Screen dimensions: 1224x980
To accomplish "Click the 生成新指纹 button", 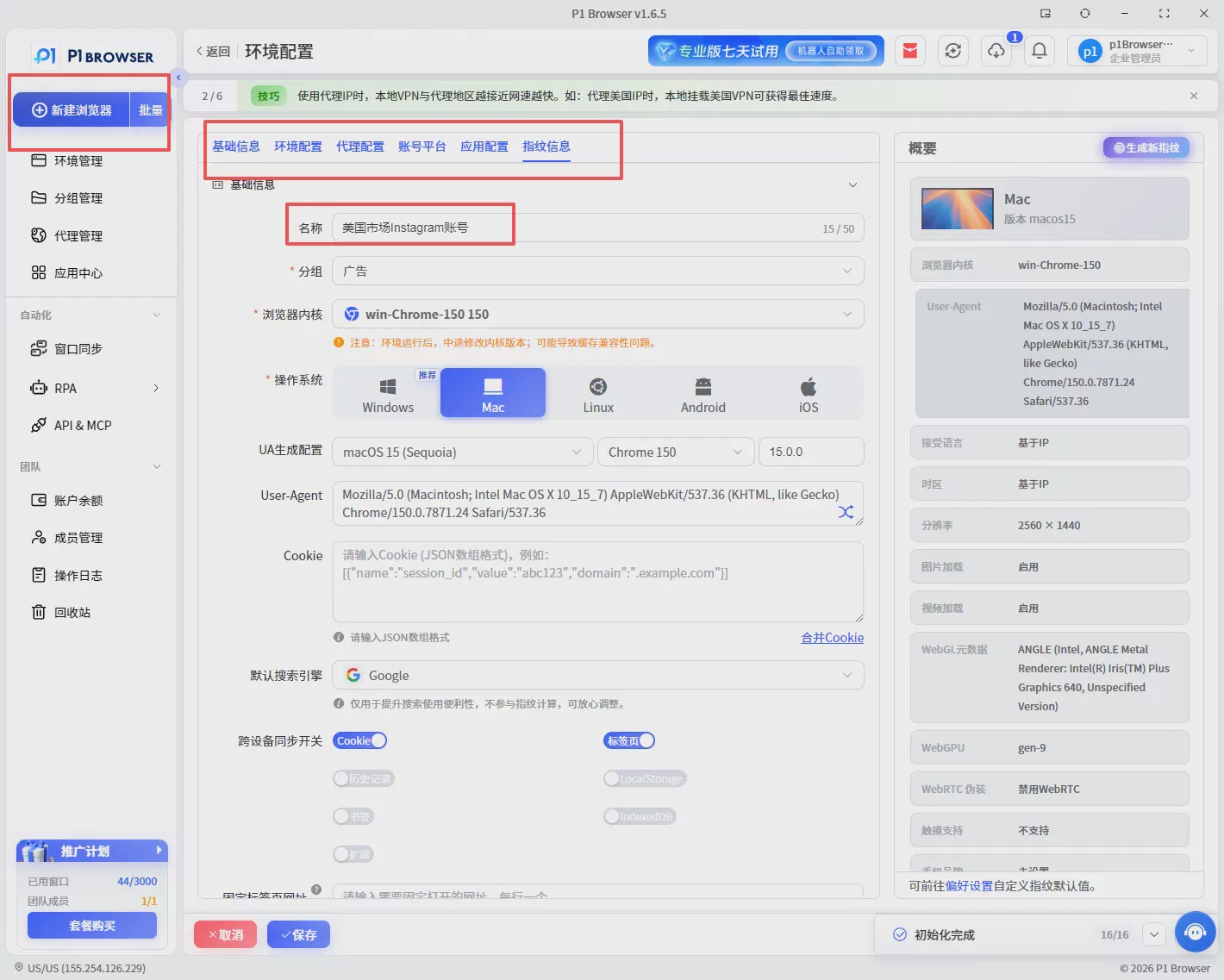I will [1146, 148].
